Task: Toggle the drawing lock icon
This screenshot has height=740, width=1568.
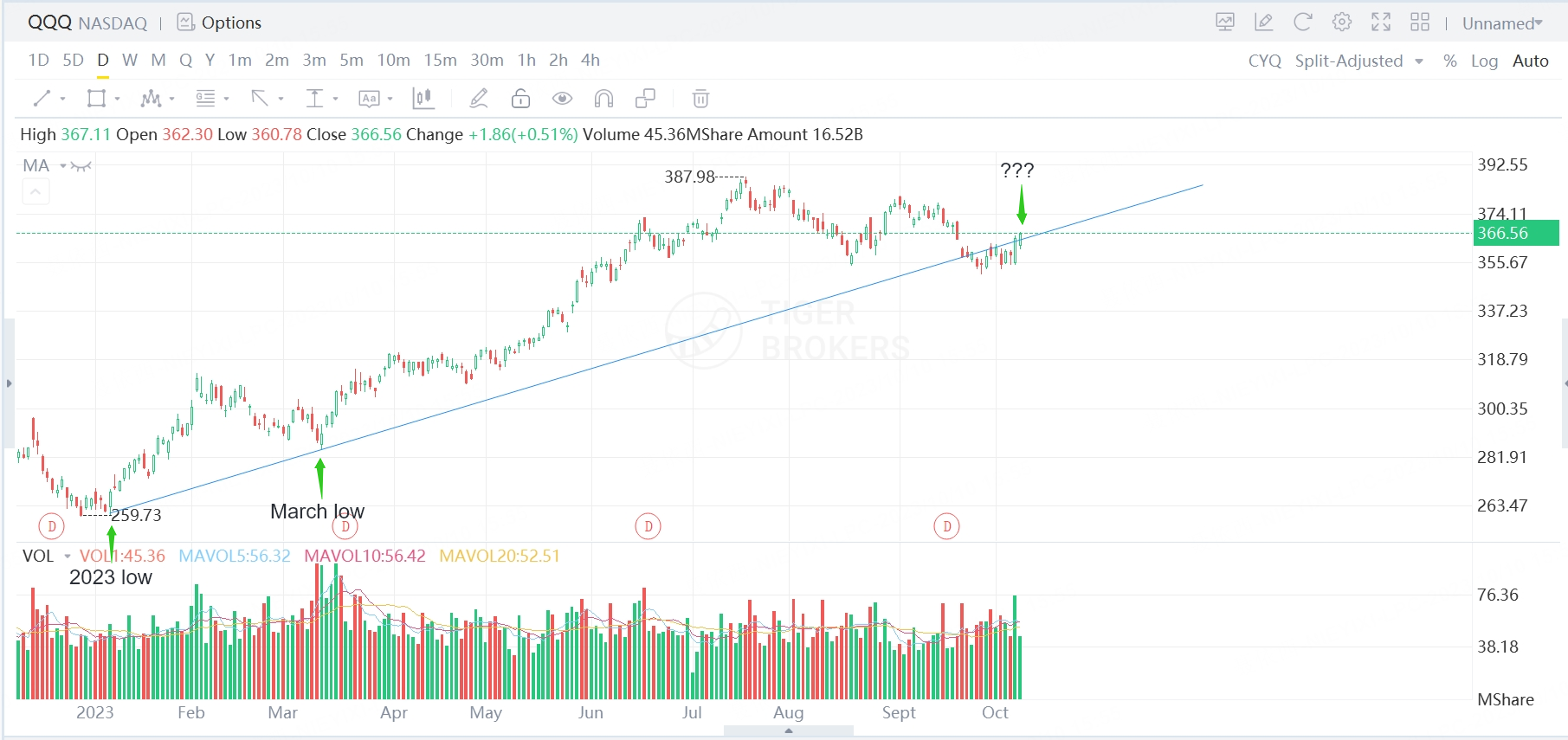Action: pyautogui.click(x=520, y=99)
